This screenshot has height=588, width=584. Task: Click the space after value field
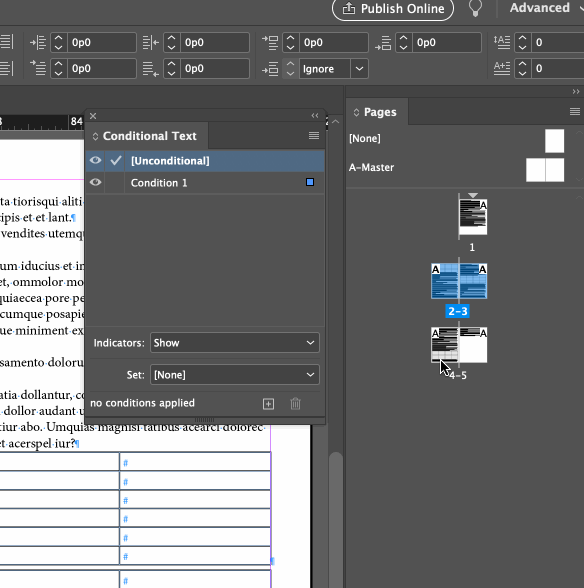click(447, 42)
